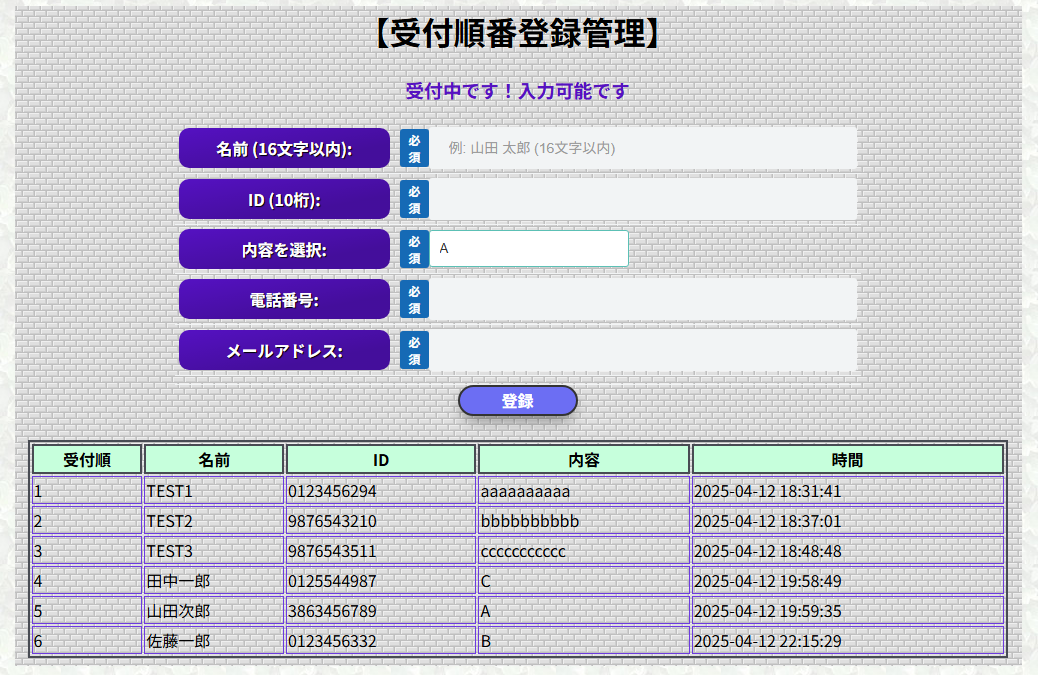This screenshot has height=675, width=1038.
Task: Click the 必須 badge beside phone field
Action: click(414, 299)
